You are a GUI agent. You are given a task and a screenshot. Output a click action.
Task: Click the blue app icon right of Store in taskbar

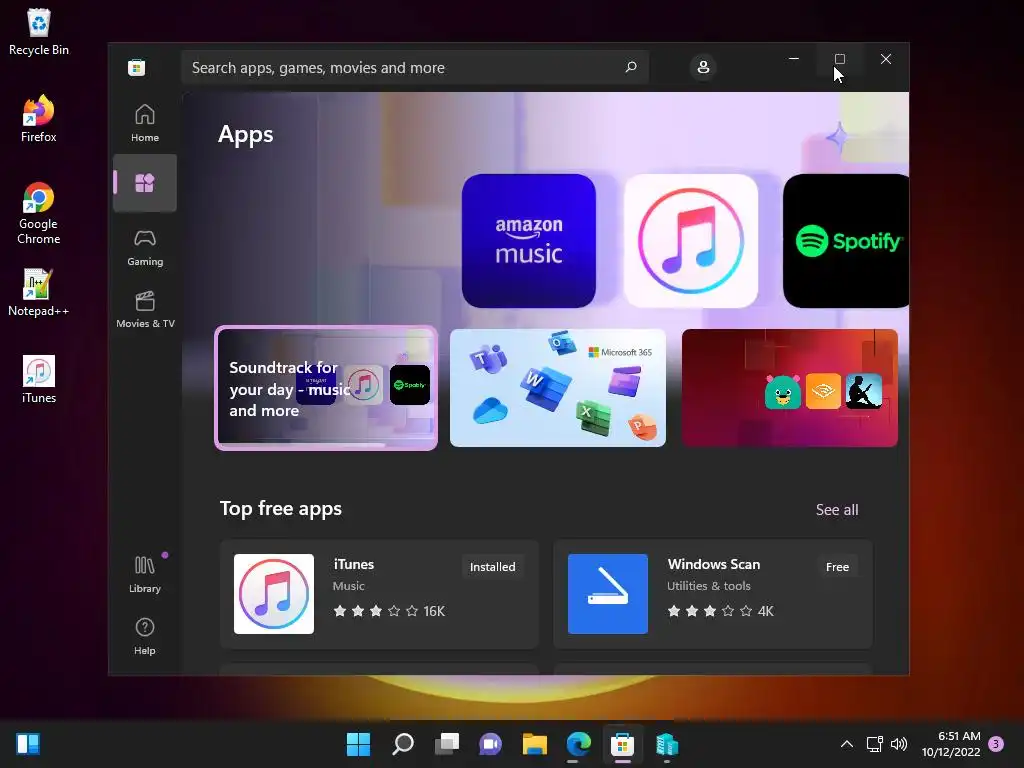667,744
